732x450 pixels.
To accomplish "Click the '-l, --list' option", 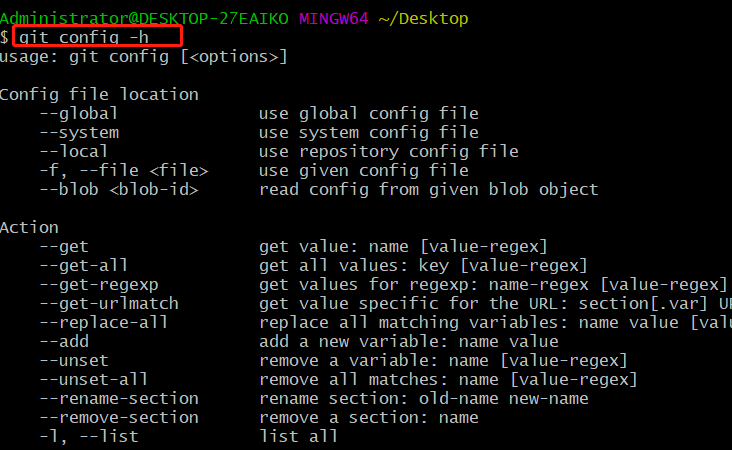I will coord(89,436).
